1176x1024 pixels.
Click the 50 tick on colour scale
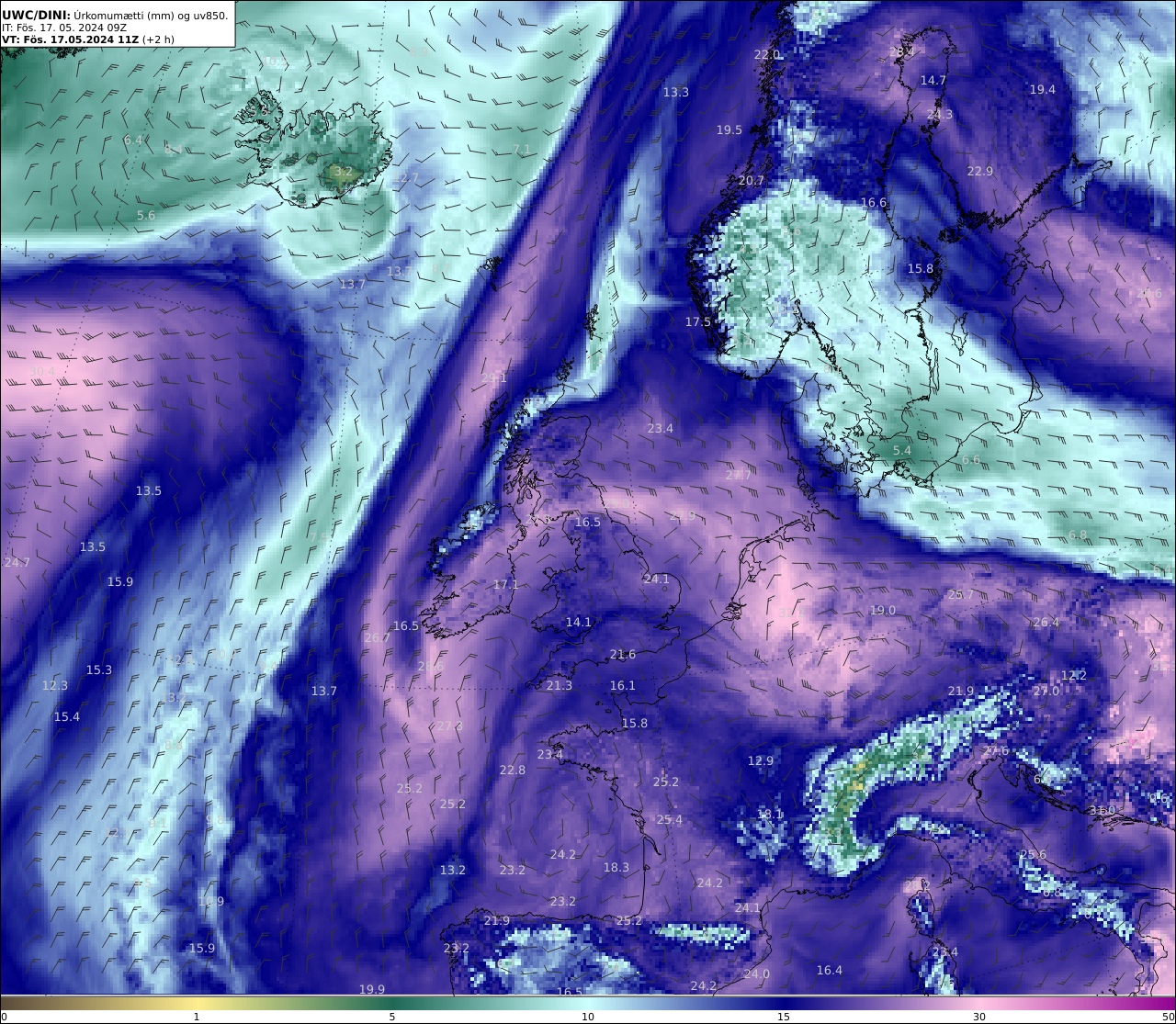coord(1168,1017)
